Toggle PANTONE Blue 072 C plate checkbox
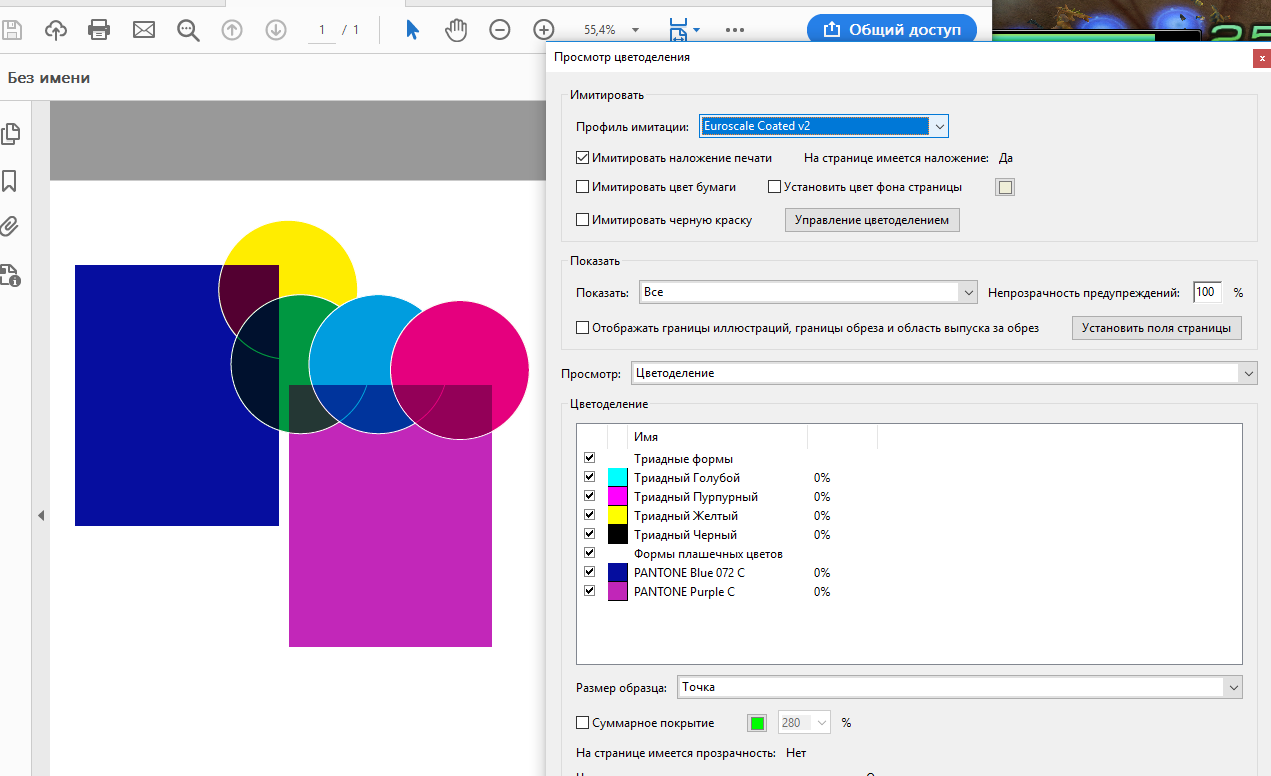Screen dimensions: 1271x776 click(589, 572)
